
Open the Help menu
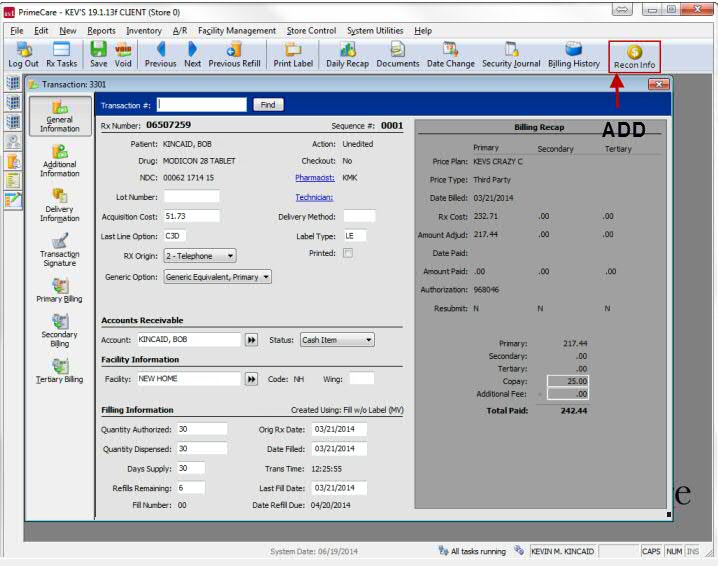(x=423, y=31)
